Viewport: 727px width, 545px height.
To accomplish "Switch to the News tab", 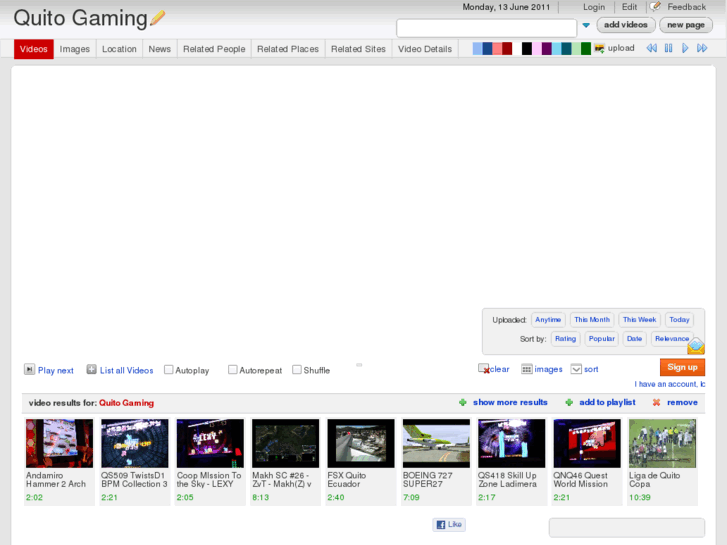I will click(x=159, y=49).
